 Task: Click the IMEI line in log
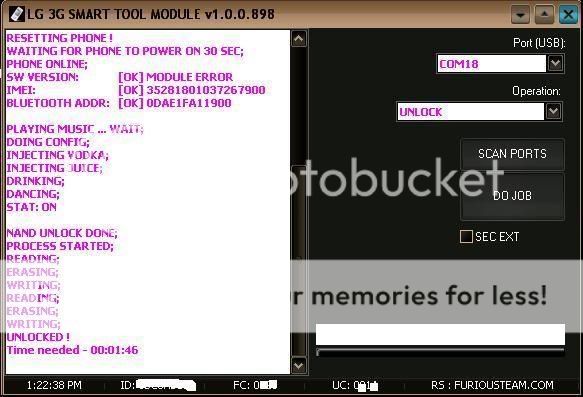point(136,90)
